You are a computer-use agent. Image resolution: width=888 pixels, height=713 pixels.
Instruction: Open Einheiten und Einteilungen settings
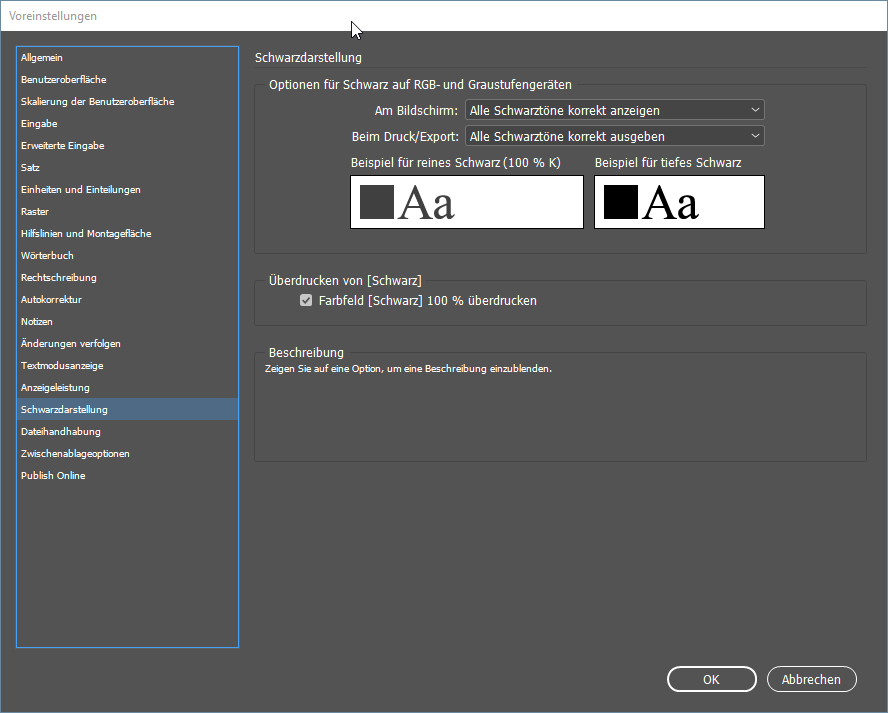127,190
